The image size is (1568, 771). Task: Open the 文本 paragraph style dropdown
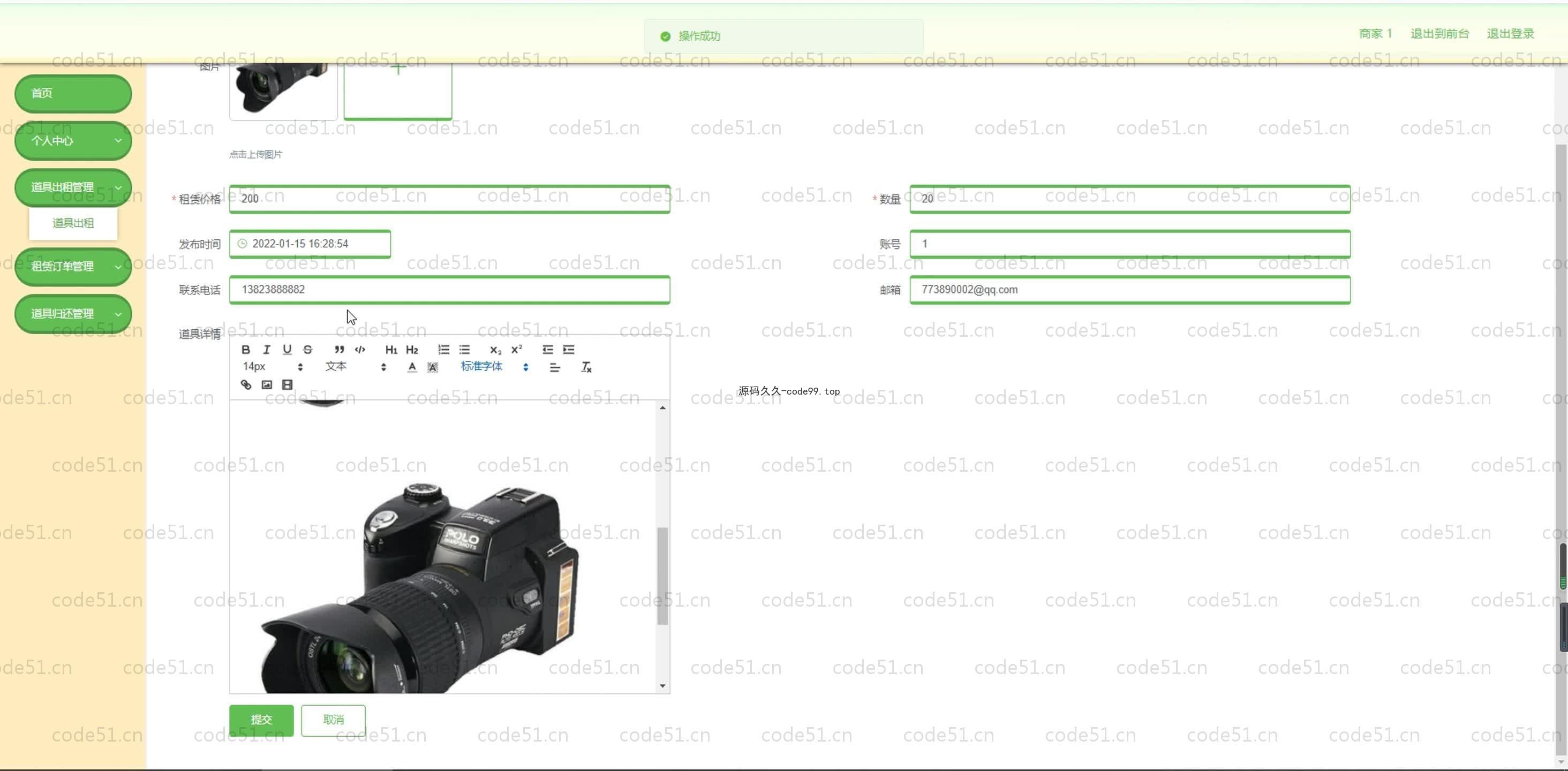click(x=356, y=366)
